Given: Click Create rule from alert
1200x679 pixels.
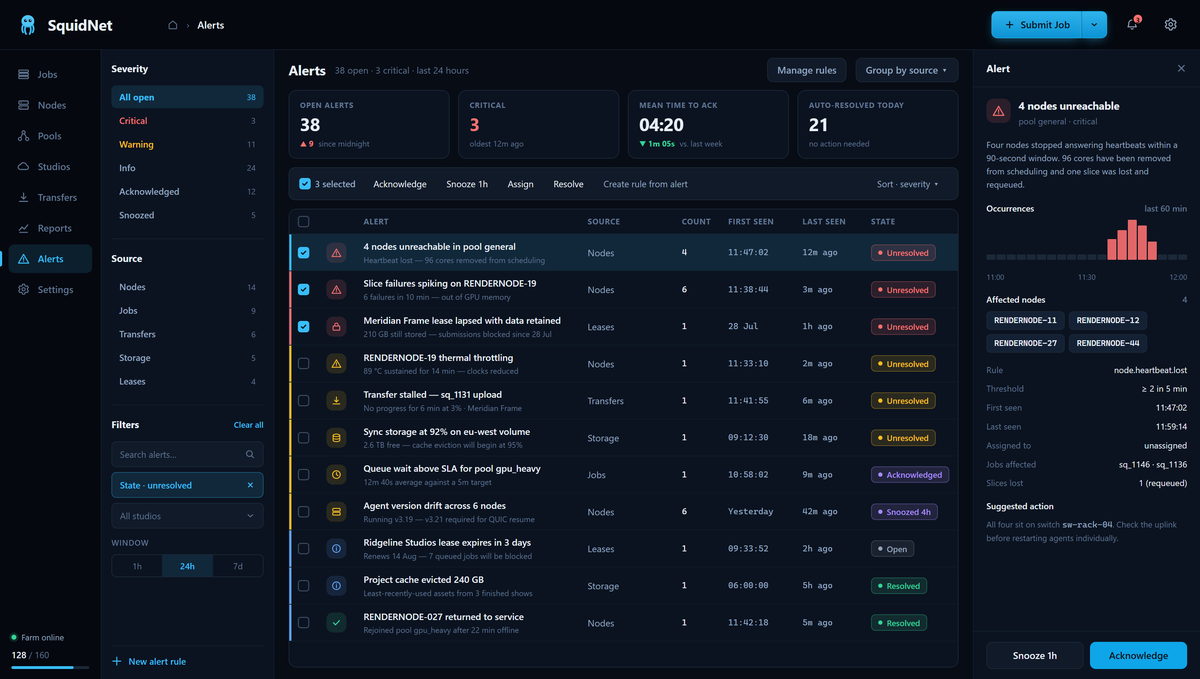Looking at the screenshot, I should (x=645, y=184).
